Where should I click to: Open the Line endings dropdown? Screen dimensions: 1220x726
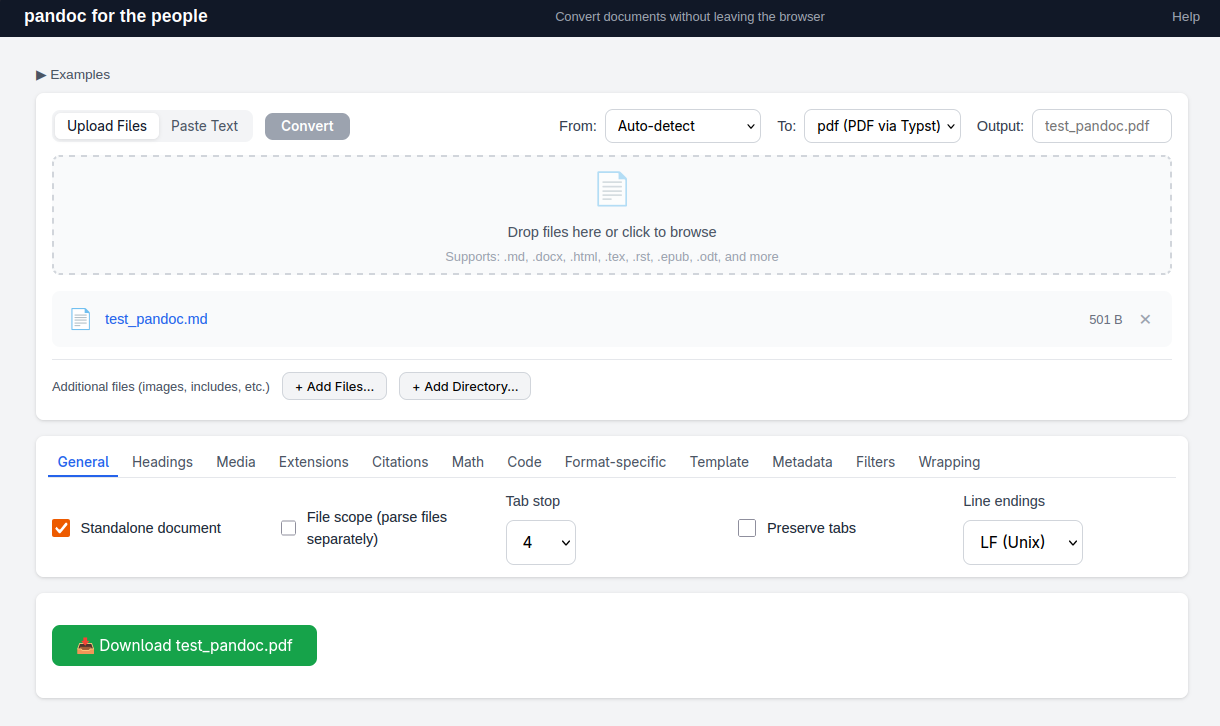(x=1023, y=542)
